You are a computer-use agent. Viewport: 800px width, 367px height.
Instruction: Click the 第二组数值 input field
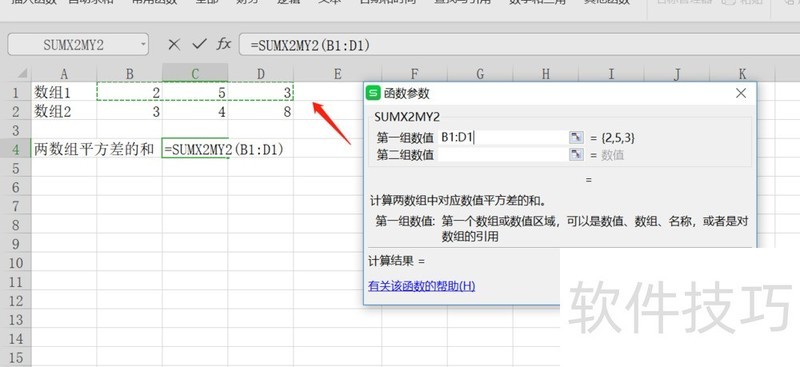(x=503, y=155)
